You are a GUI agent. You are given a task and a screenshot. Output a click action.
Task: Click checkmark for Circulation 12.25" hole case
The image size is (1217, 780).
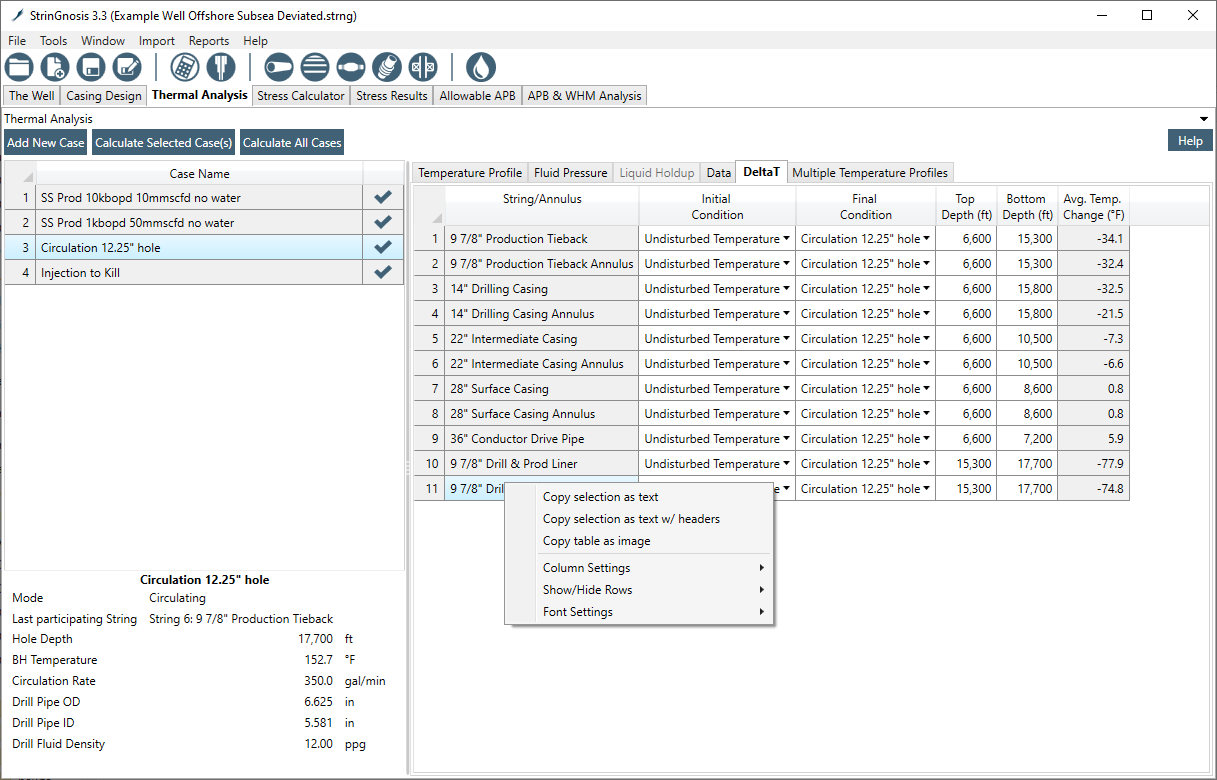point(383,248)
